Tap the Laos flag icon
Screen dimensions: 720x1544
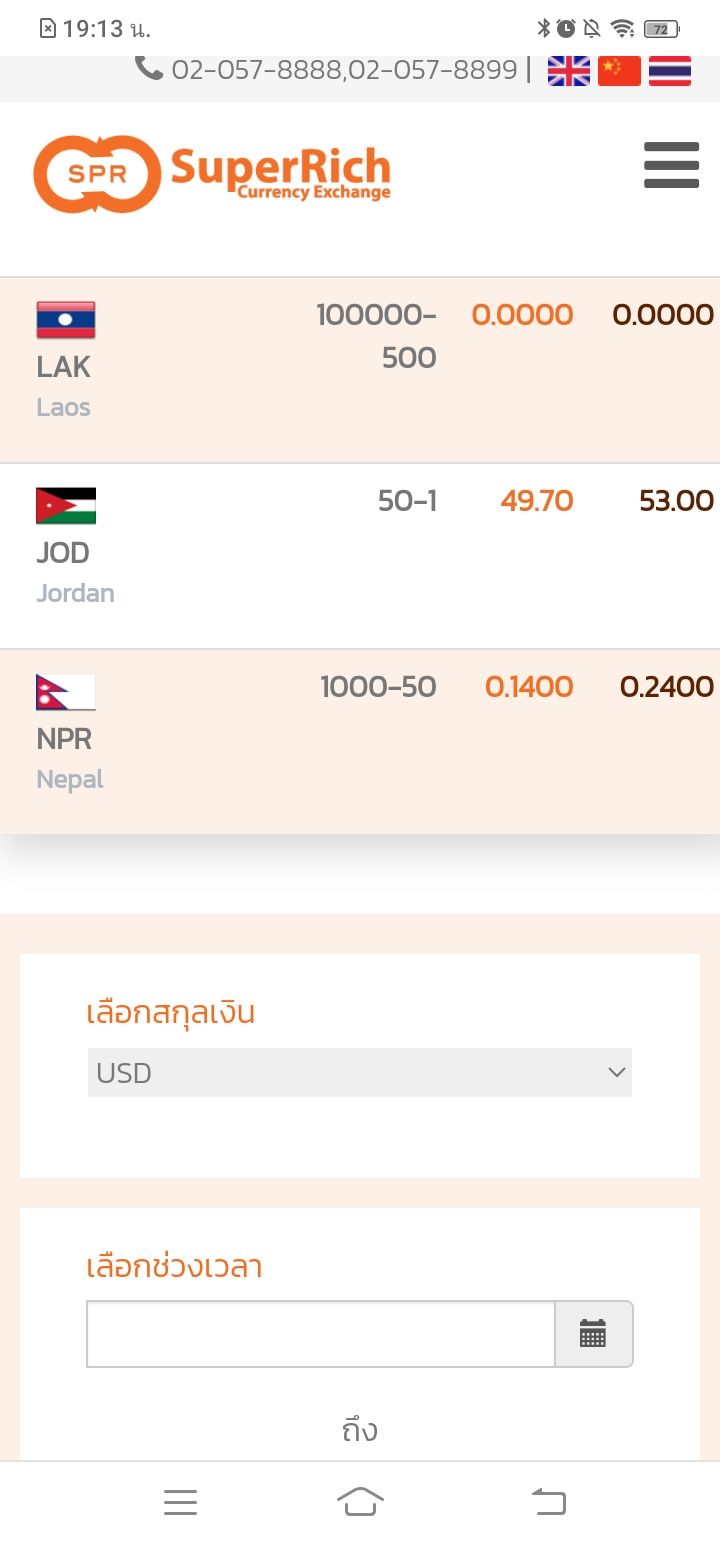(66, 319)
